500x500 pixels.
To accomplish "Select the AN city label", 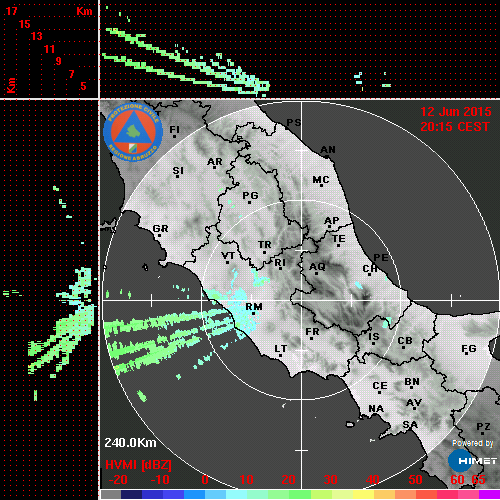I will point(328,150).
